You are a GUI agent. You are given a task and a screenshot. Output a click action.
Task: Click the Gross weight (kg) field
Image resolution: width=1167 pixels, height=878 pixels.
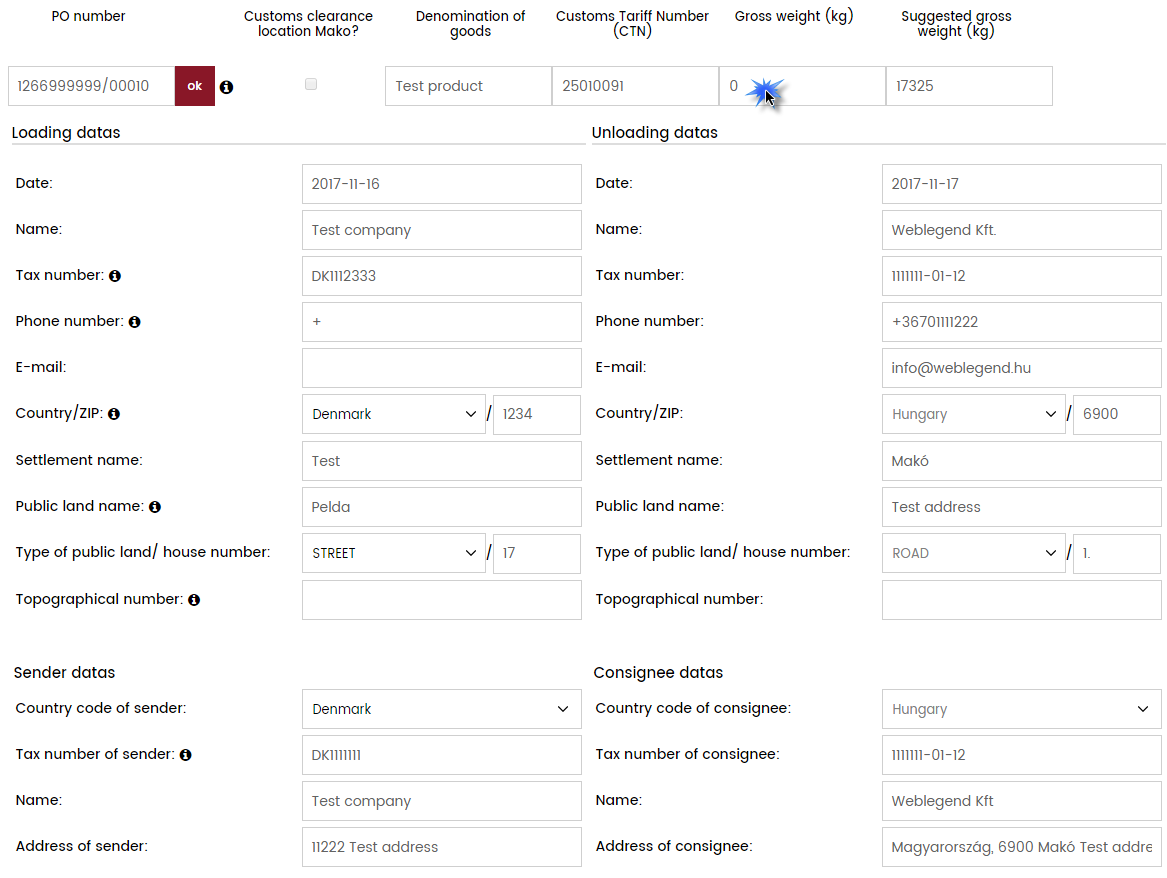(x=801, y=86)
